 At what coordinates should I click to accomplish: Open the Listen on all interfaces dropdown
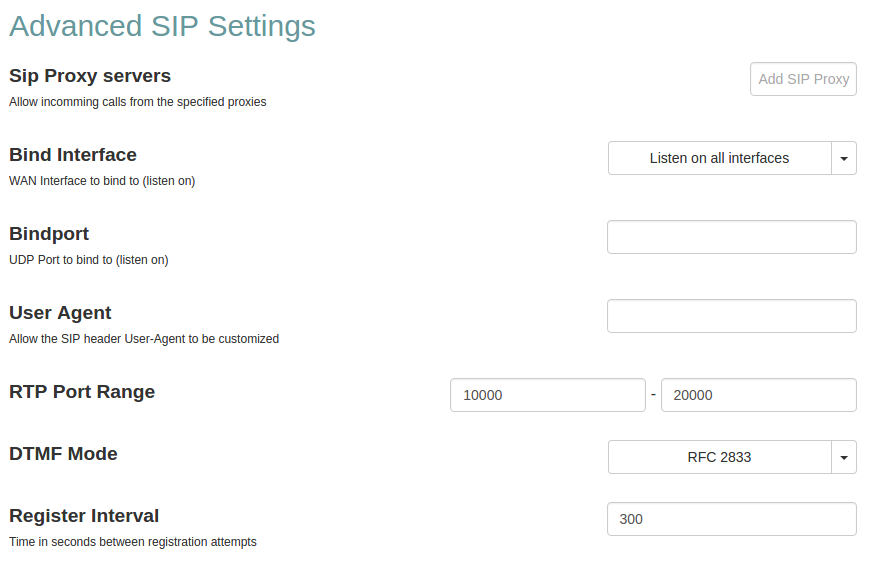(x=719, y=158)
